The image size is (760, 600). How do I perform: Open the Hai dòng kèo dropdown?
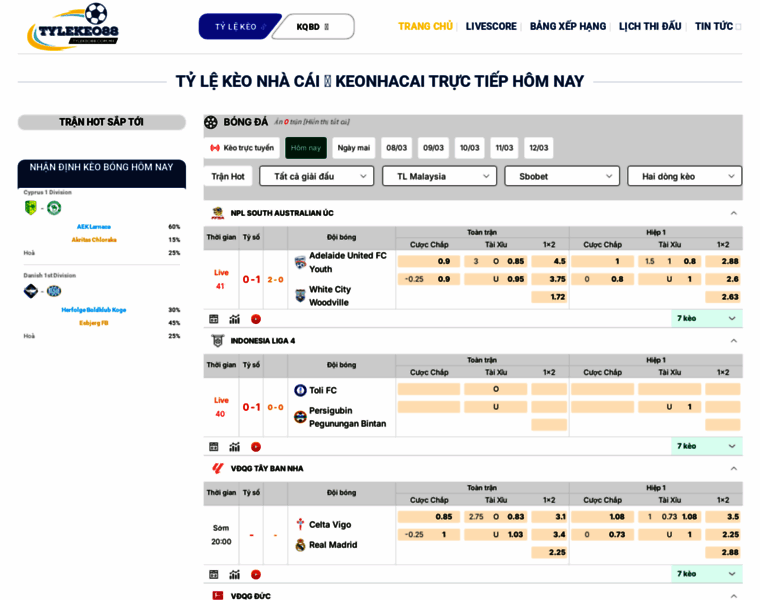pos(684,176)
